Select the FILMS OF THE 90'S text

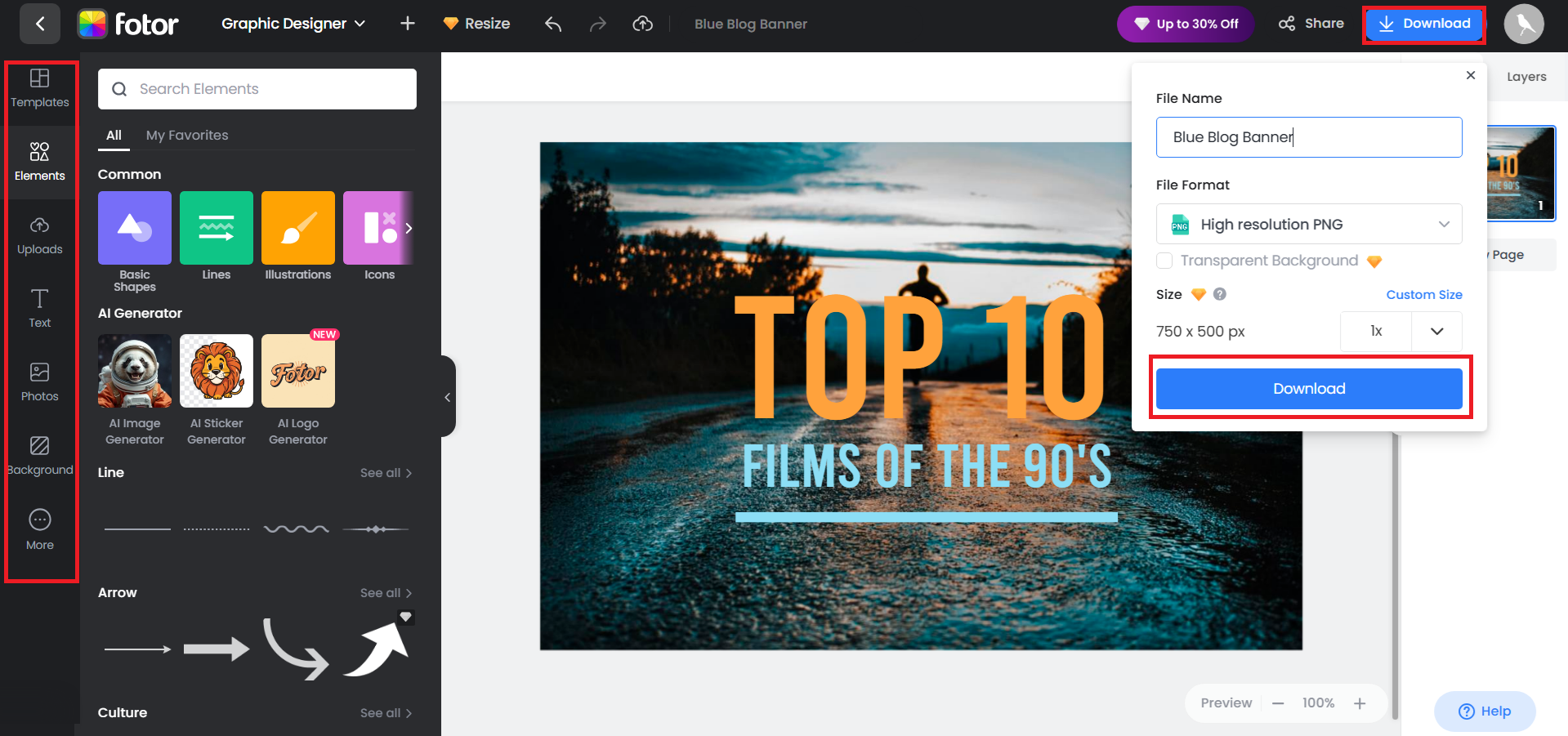(927, 466)
